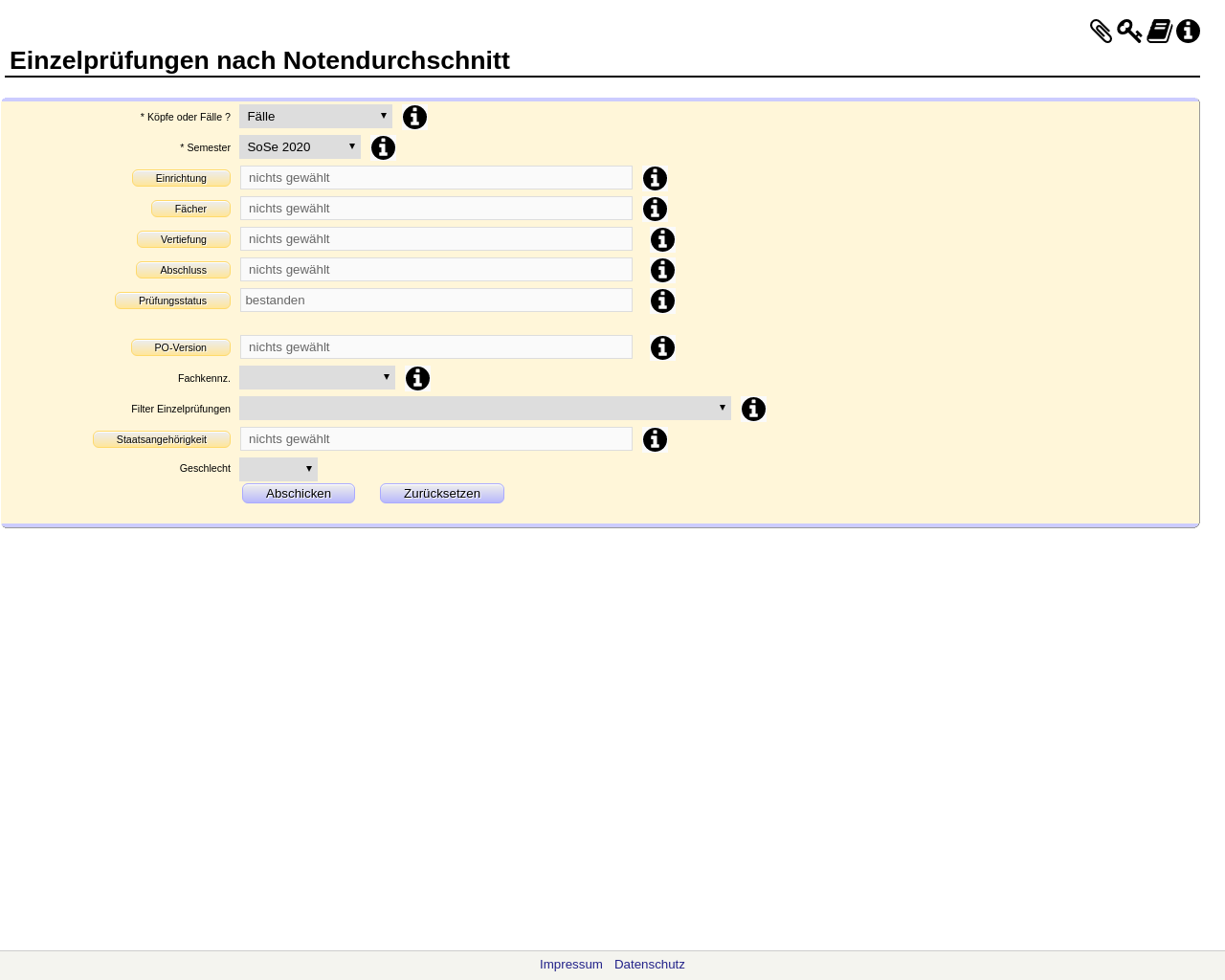Click the heading Einzelprüfungen nach Notendurchschnitt
This screenshot has height=980, width=1225.
coord(259,60)
